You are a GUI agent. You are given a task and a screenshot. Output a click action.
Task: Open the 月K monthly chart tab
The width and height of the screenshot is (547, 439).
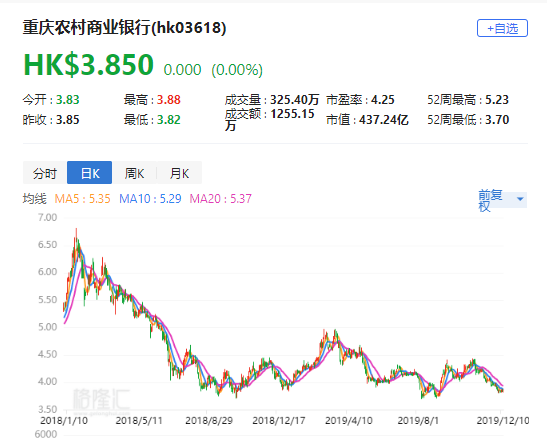click(x=179, y=173)
